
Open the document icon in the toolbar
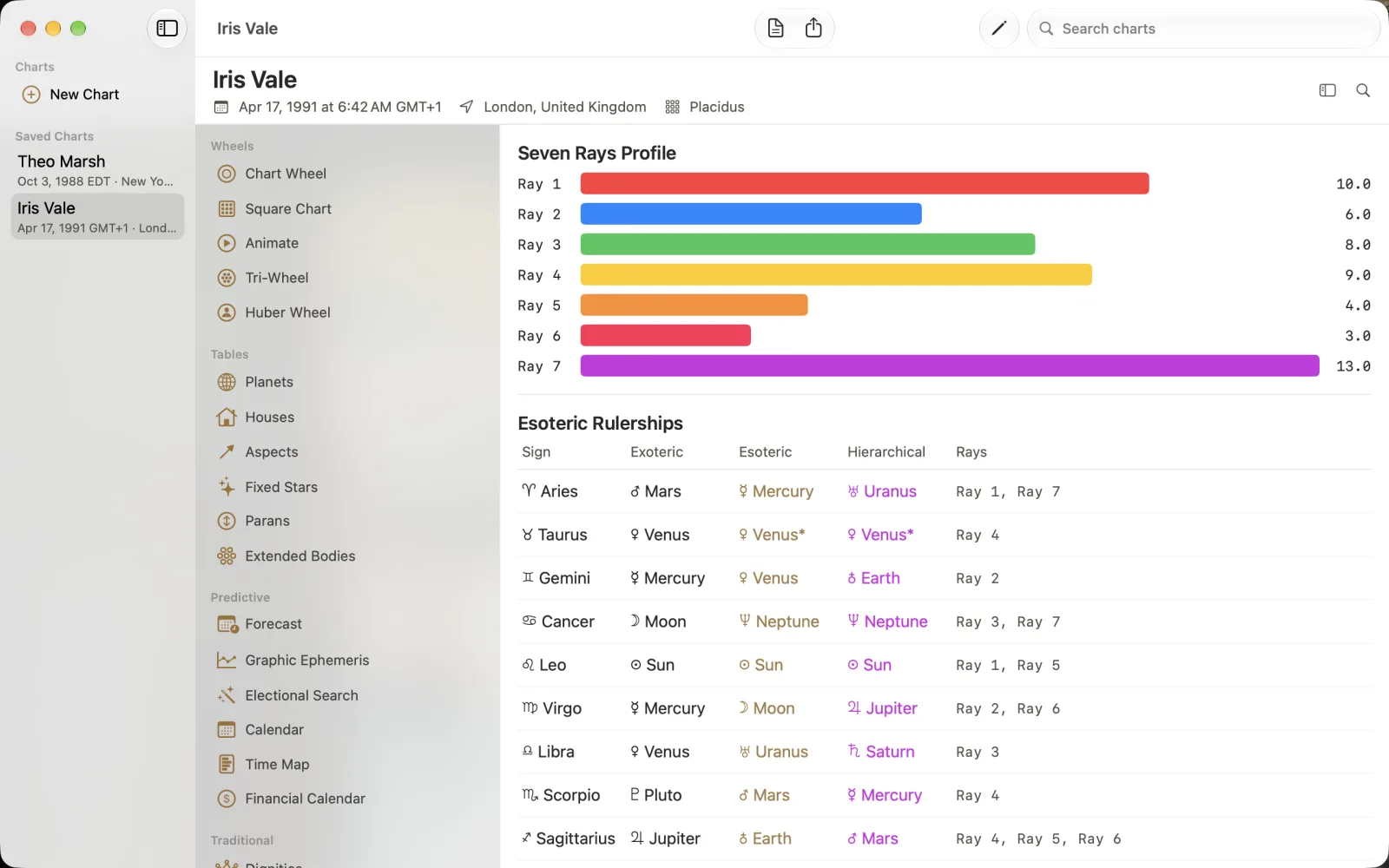pos(775,29)
